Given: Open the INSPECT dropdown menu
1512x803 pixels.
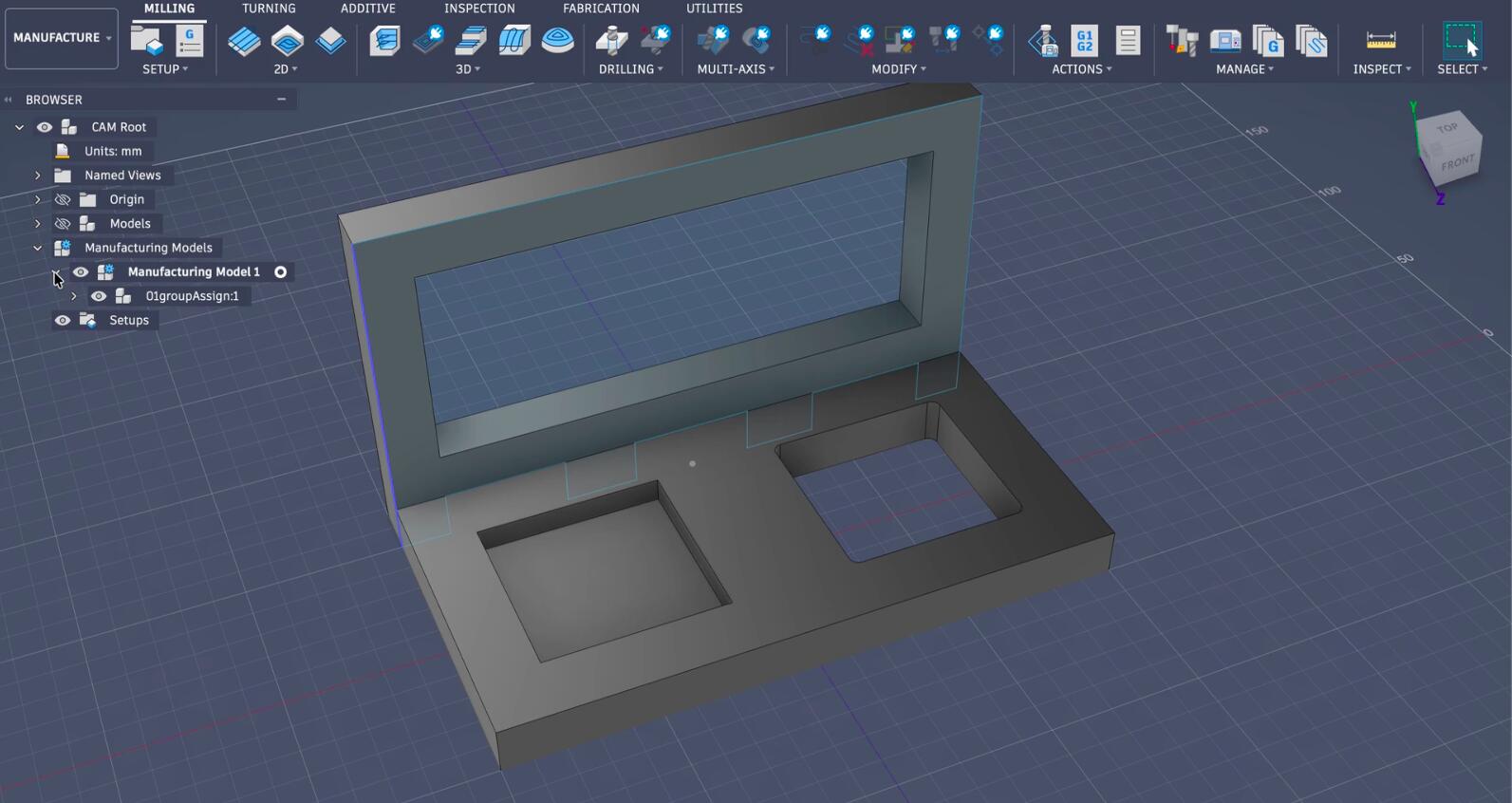Looking at the screenshot, I should pos(1382,69).
